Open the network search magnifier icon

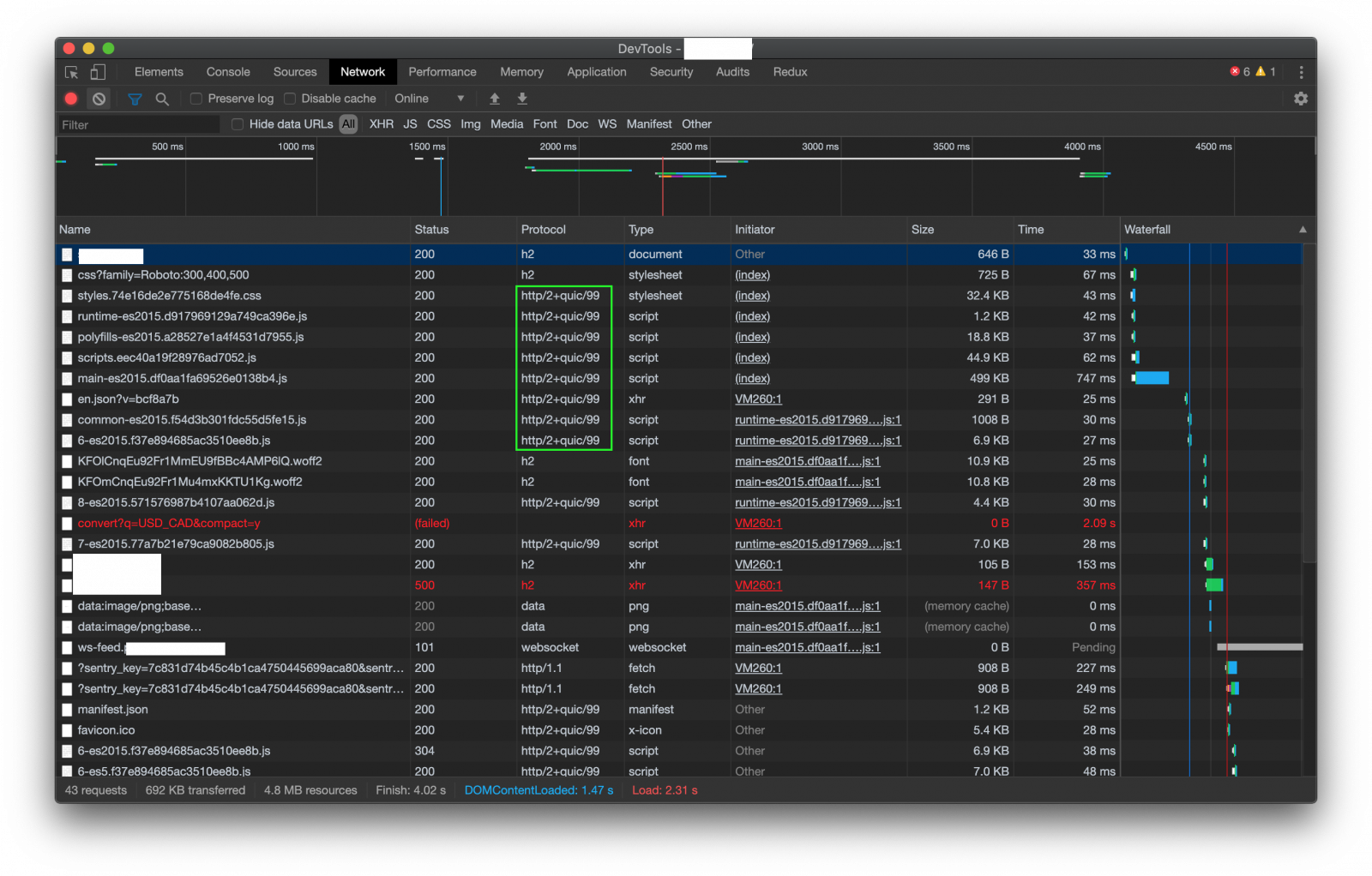[x=162, y=99]
